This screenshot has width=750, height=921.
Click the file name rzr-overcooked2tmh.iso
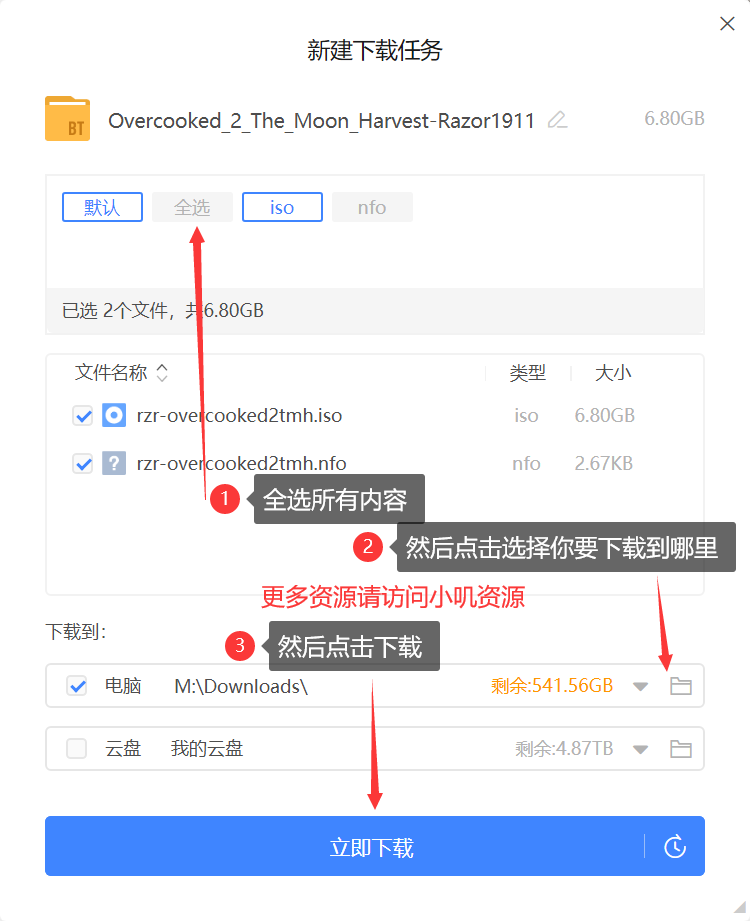[239, 415]
